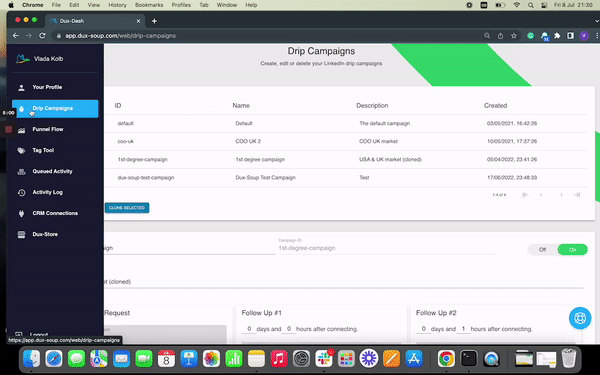Sort by the ID column header
Screen dimensions: 600x375
click(x=118, y=106)
